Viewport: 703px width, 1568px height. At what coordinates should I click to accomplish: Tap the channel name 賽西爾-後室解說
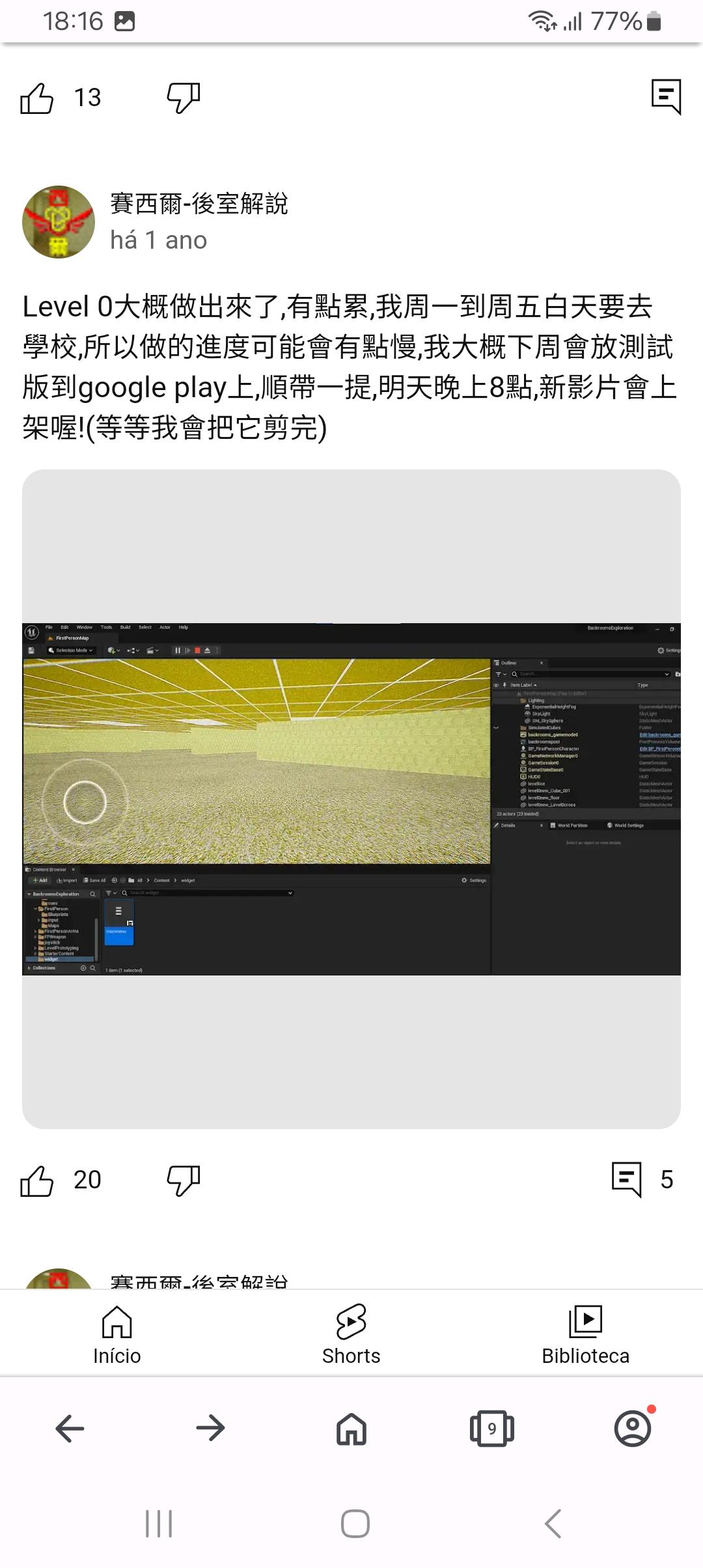click(199, 204)
